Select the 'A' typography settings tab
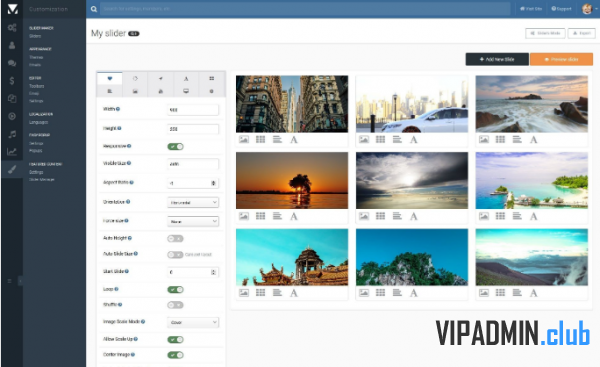Viewport: 600px width, 367px height. [186, 78]
